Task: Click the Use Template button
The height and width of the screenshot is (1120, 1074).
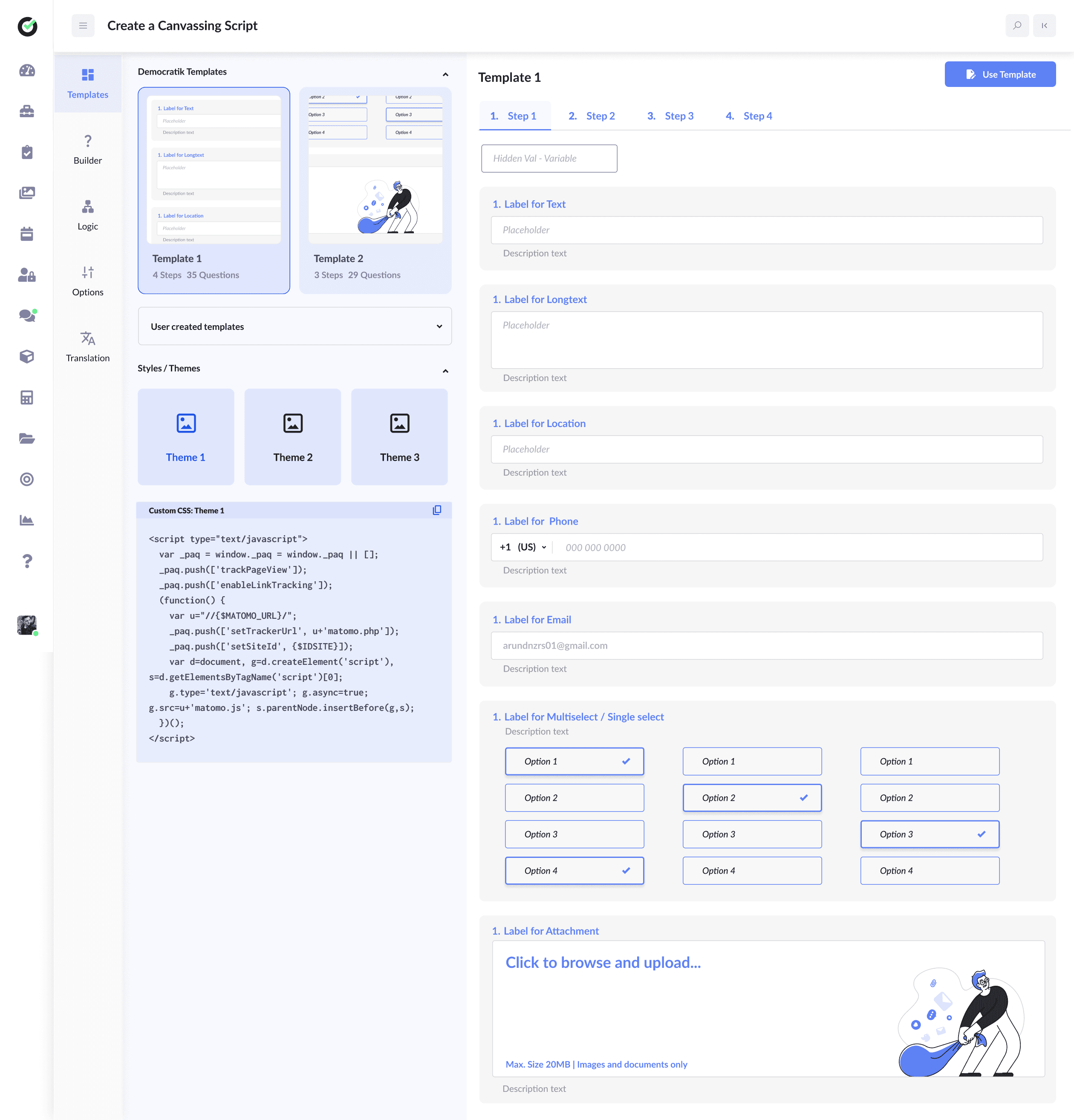Action: (1000, 74)
